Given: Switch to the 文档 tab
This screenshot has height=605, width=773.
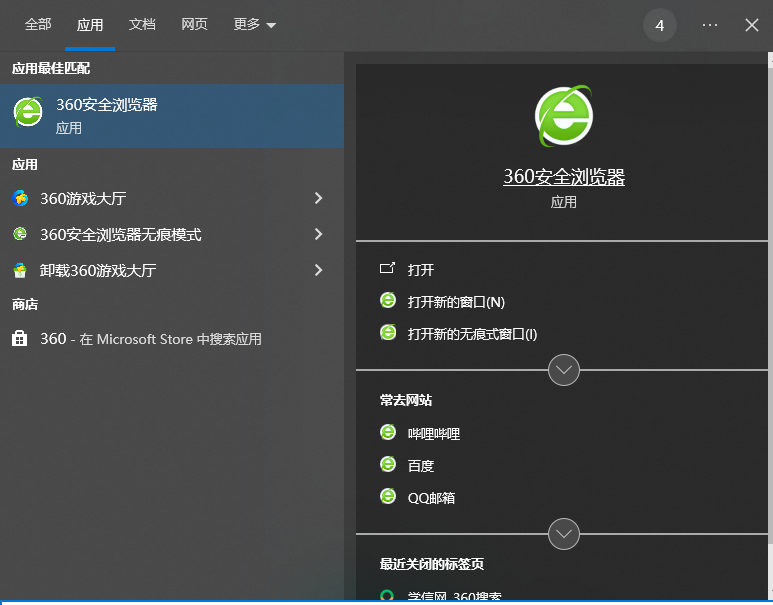Looking at the screenshot, I should pos(142,24).
